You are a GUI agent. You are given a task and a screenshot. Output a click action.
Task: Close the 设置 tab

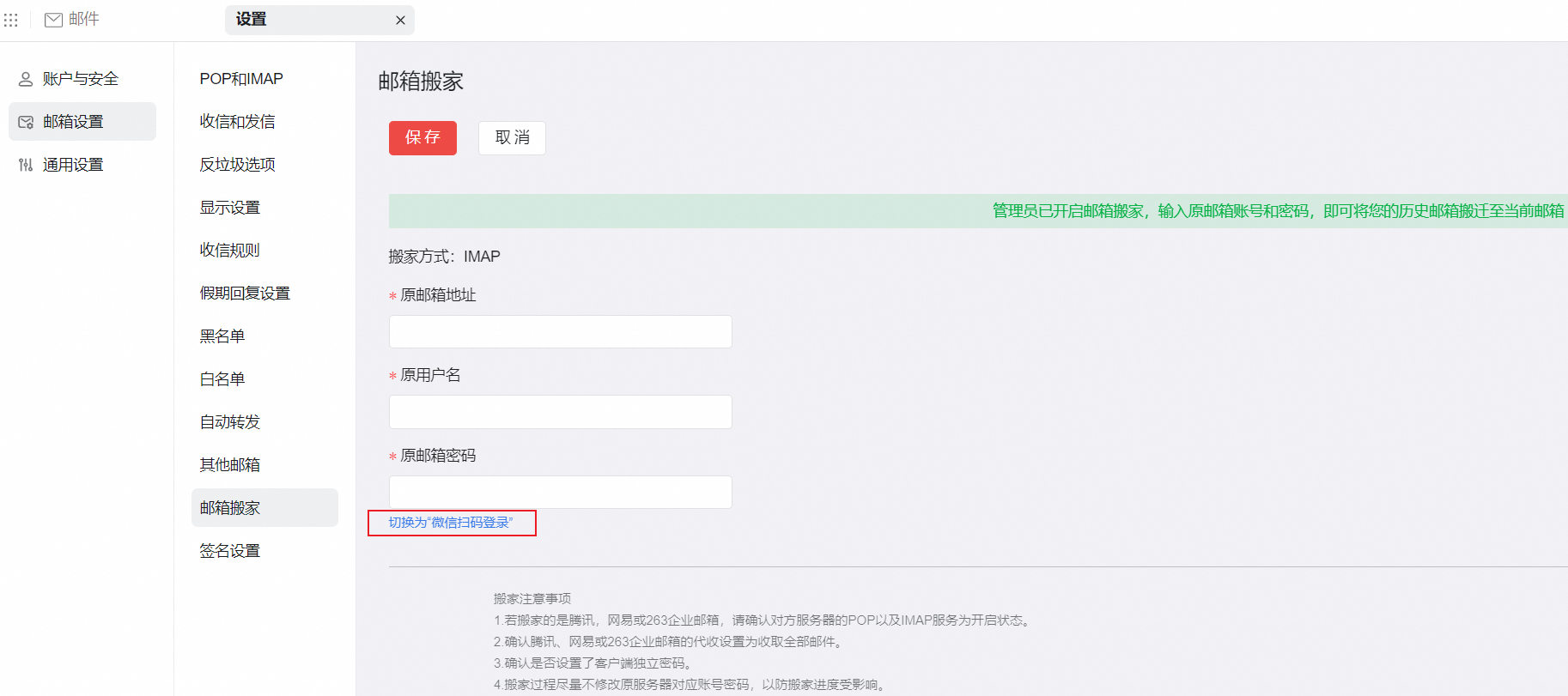point(400,21)
